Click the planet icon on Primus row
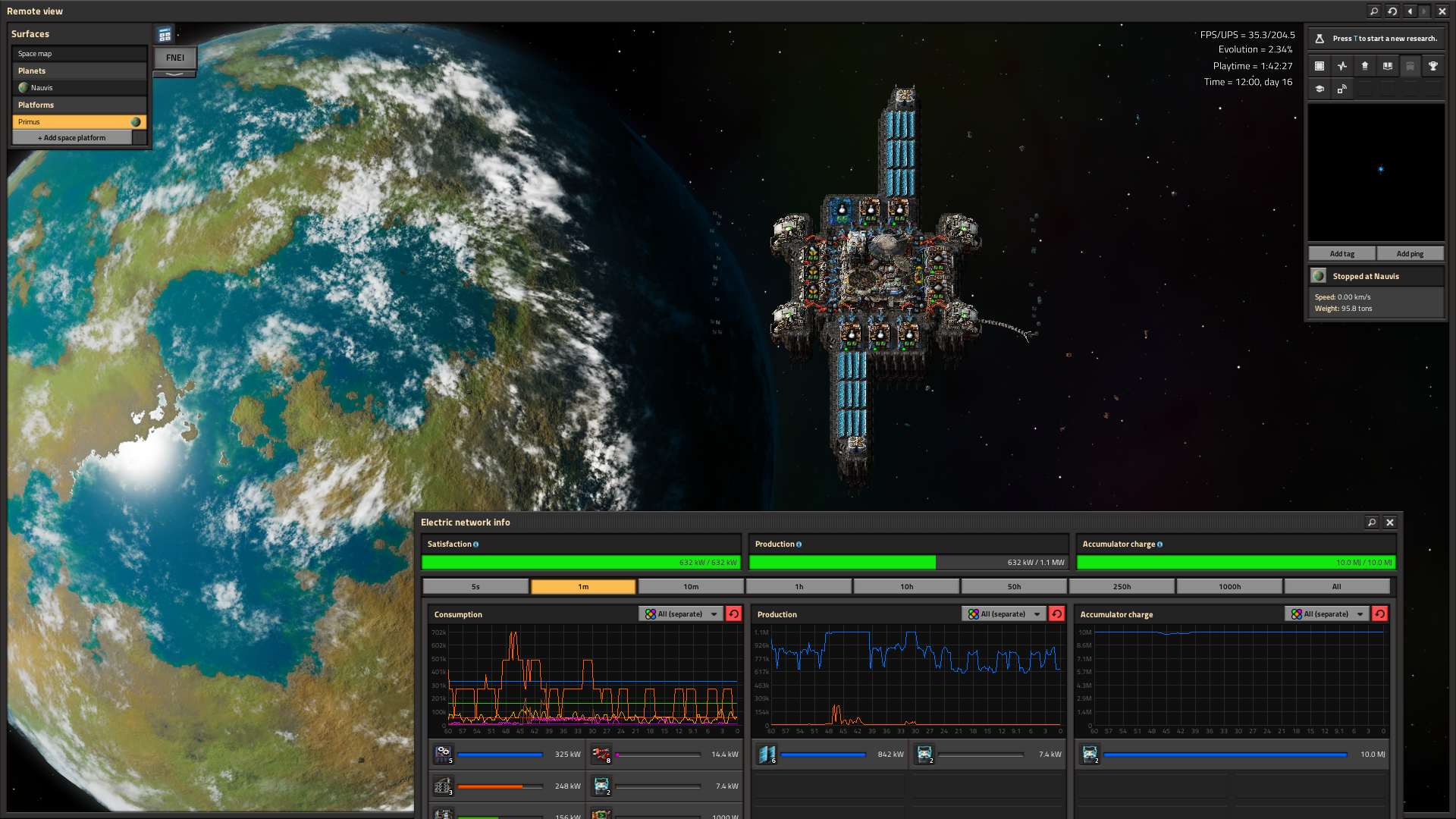Image resolution: width=1456 pixels, height=819 pixels. coord(136,122)
